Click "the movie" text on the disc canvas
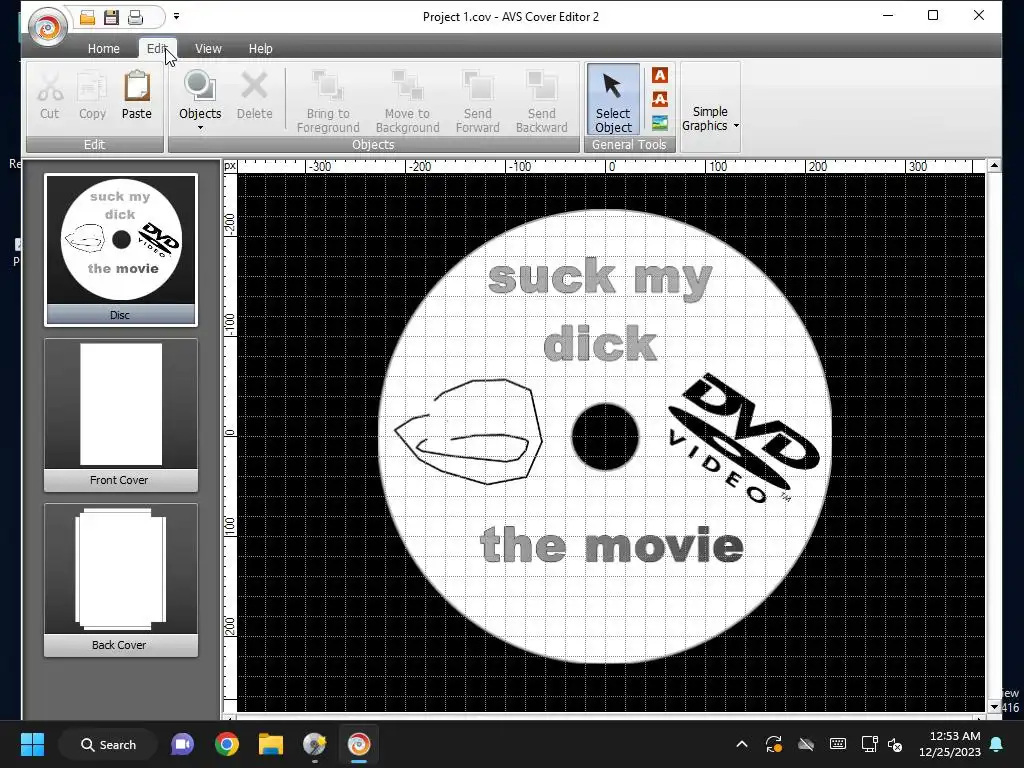The image size is (1024, 768). (x=611, y=545)
